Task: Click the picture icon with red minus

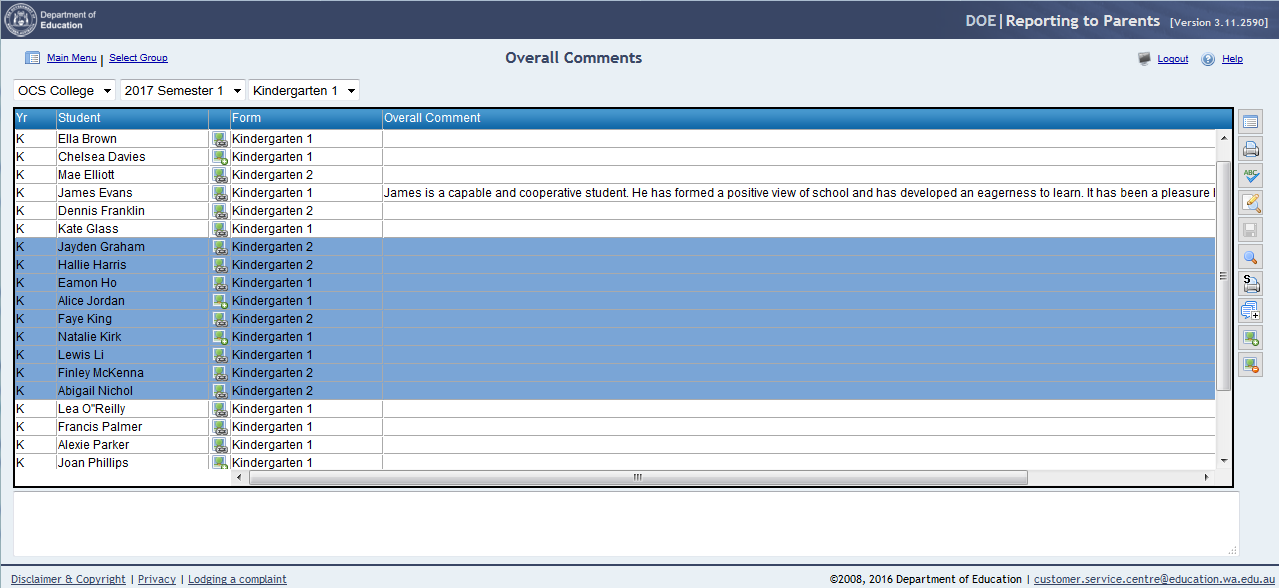Action: pos(1250,365)
